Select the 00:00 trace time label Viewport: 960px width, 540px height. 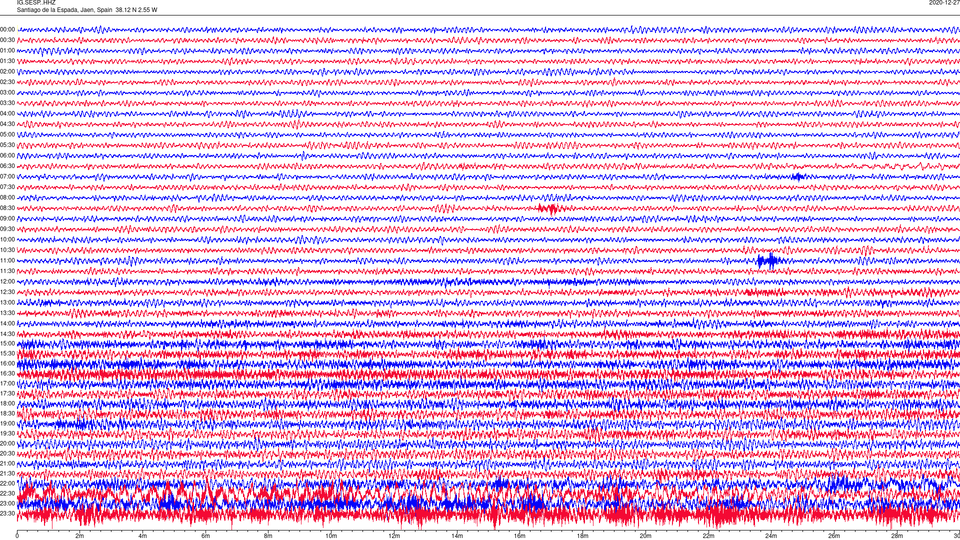7,29
